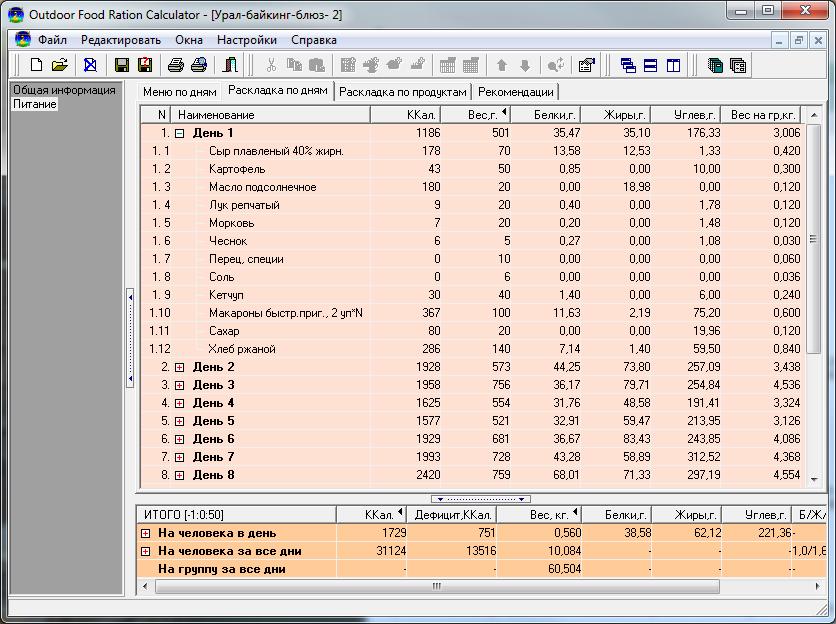Expand the День 3 row
Viewport: 836px width, 624px height.
coord(180,386)
